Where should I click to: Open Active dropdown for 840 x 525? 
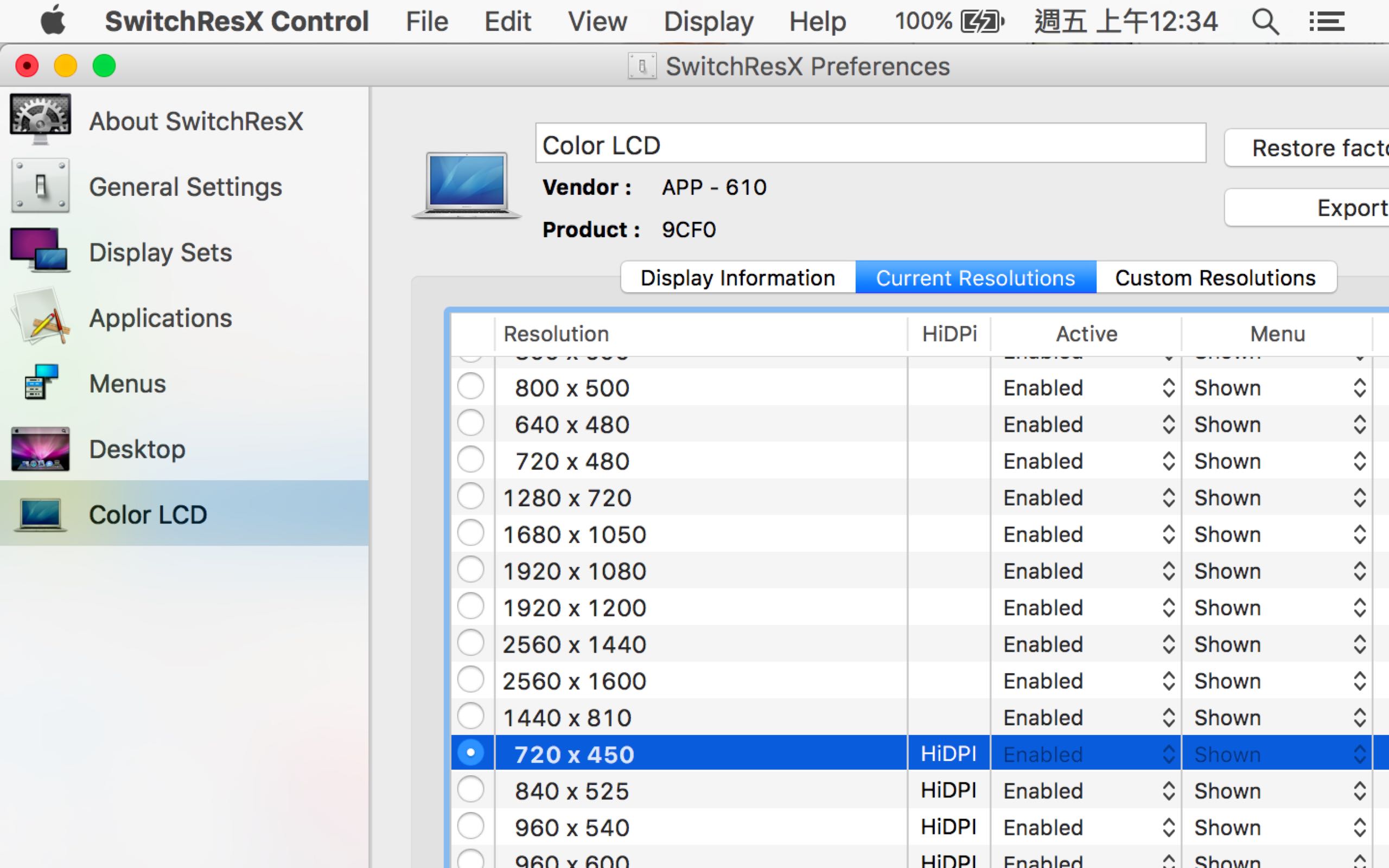tap(1086, 792)
